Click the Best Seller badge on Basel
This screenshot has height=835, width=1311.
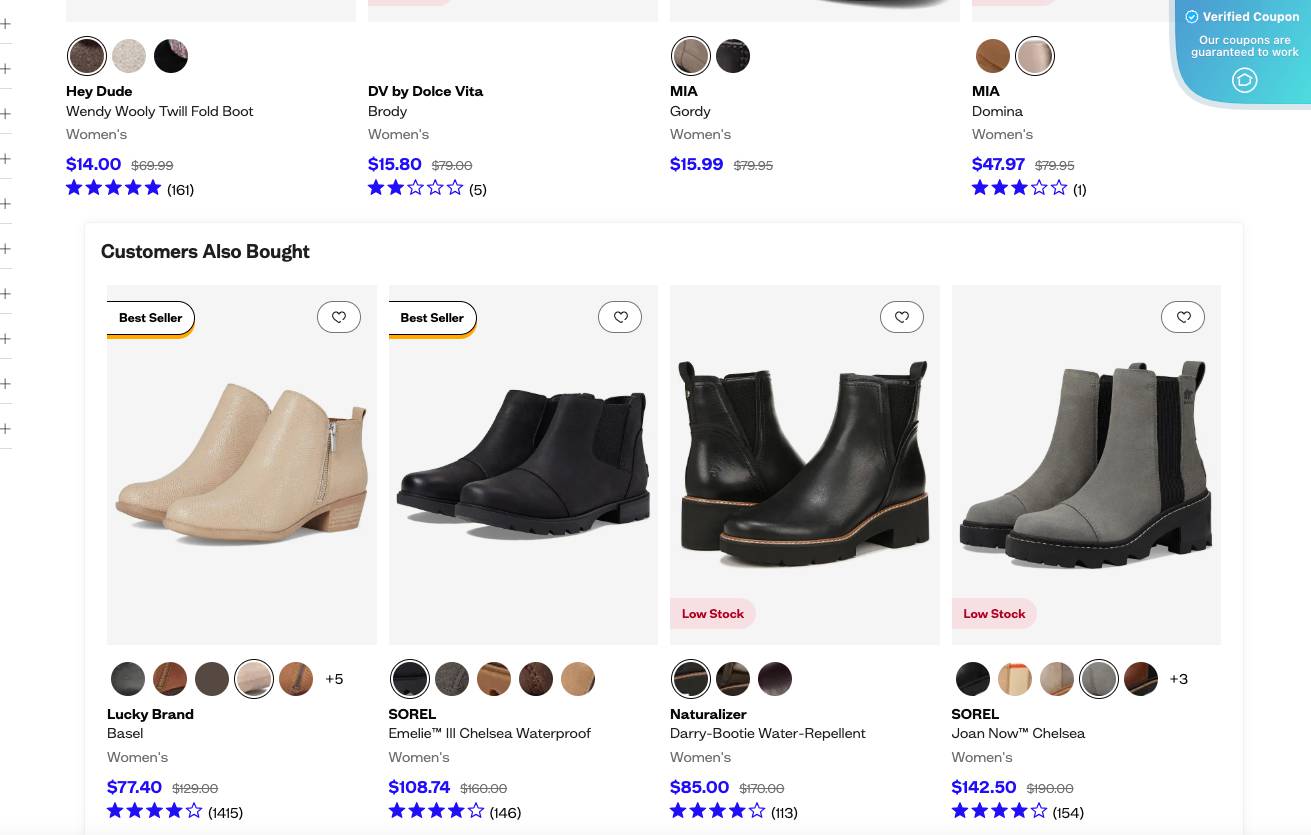point(150,317)
